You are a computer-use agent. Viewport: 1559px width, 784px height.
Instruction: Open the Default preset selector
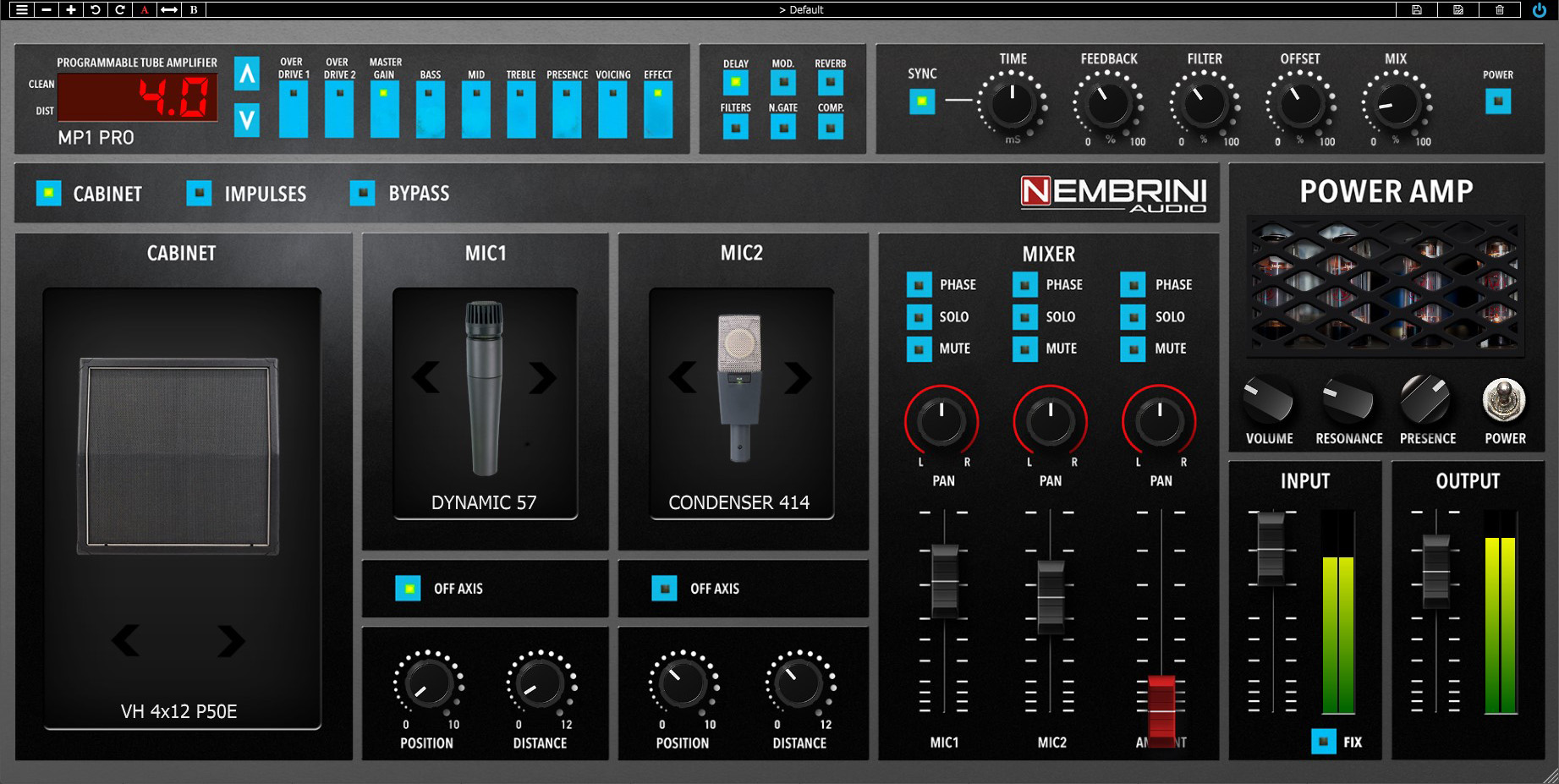(800, 10)
